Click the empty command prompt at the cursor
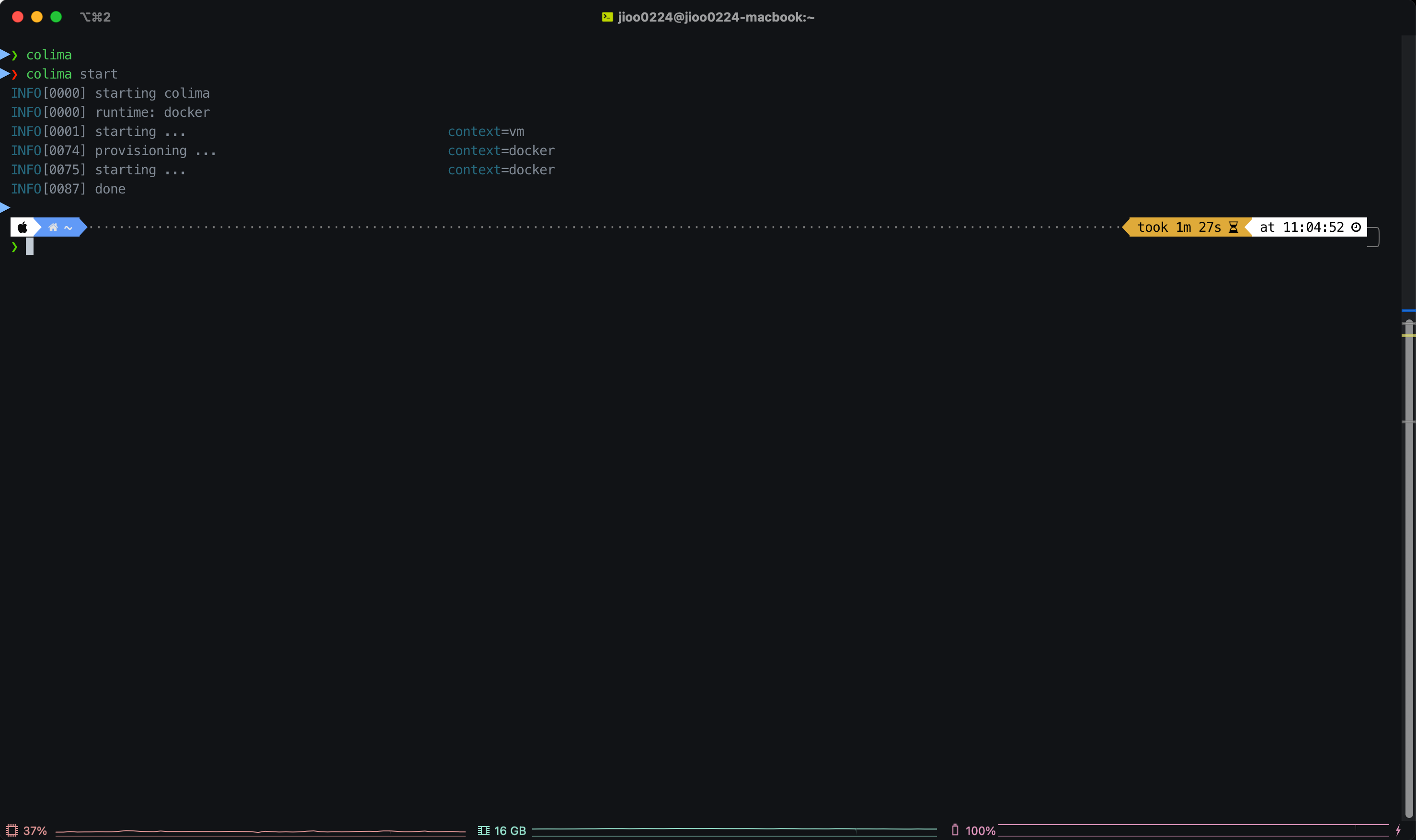Screen dimensions: 1416x840 [x=29, y=246]
